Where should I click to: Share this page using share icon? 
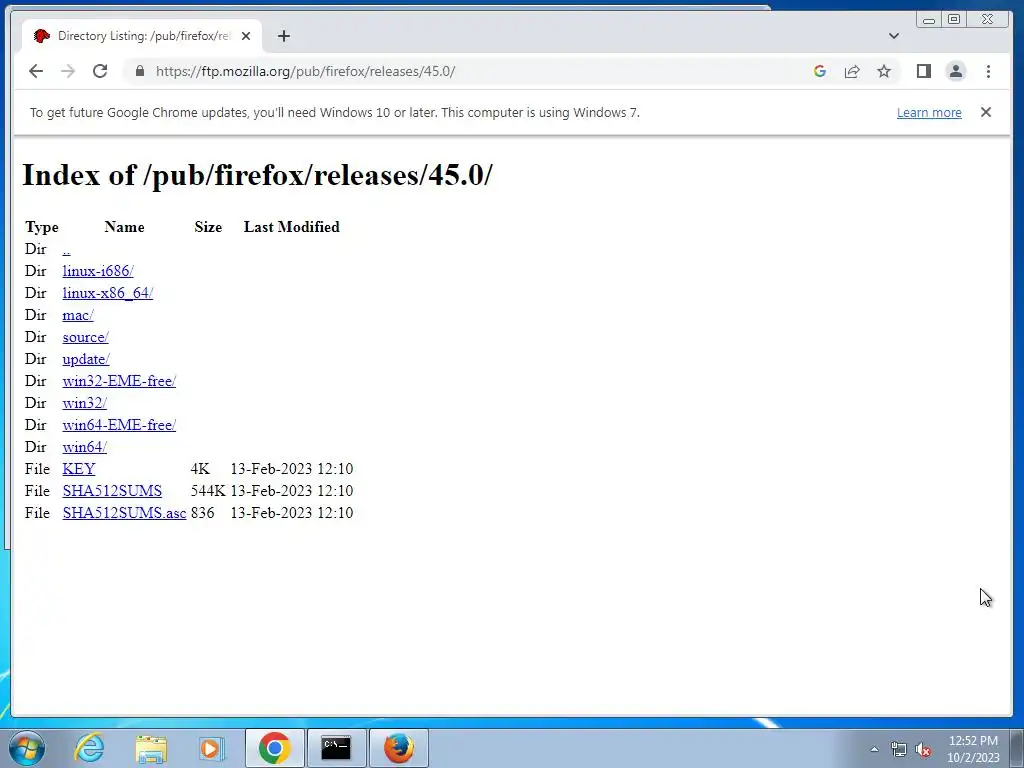[852, 71]
